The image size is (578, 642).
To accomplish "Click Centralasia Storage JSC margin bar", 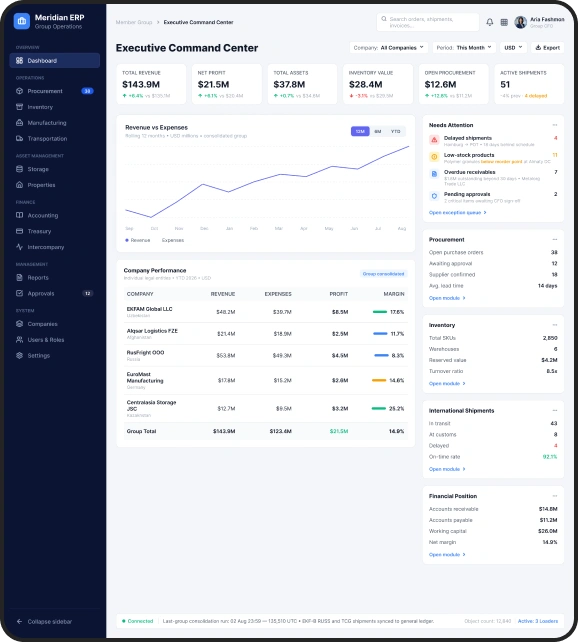I will (x=379, y=409).
